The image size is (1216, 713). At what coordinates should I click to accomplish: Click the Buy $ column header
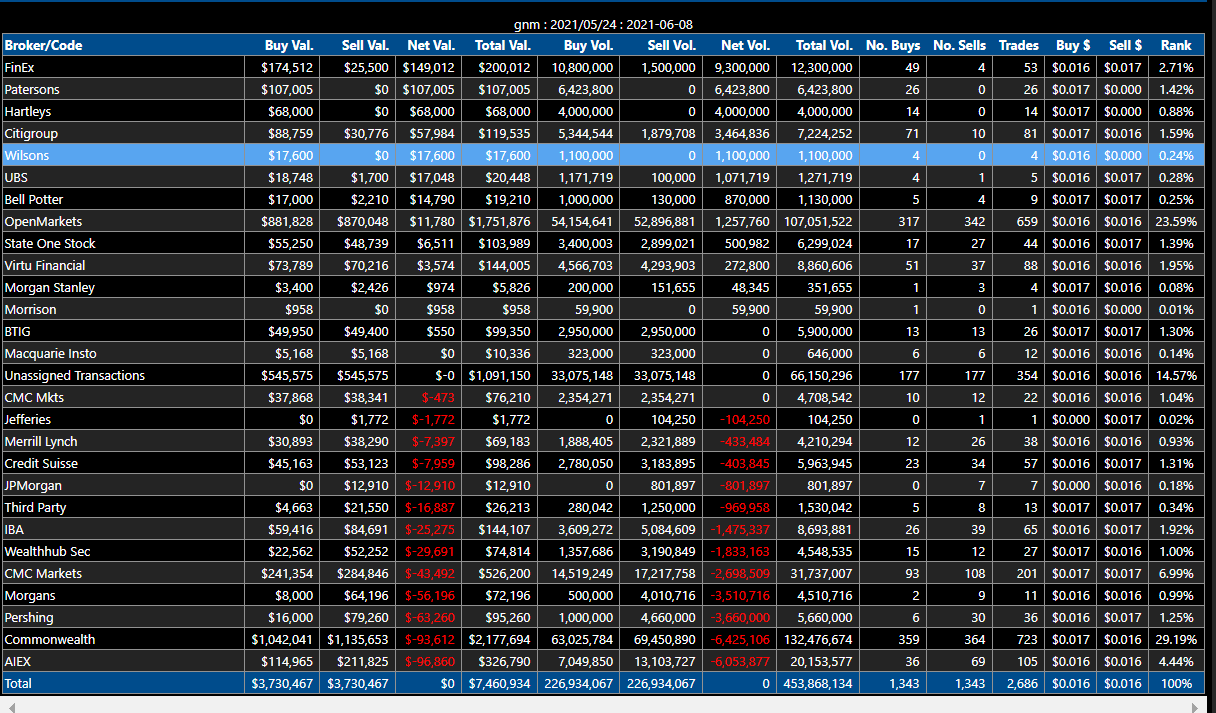1074,45
